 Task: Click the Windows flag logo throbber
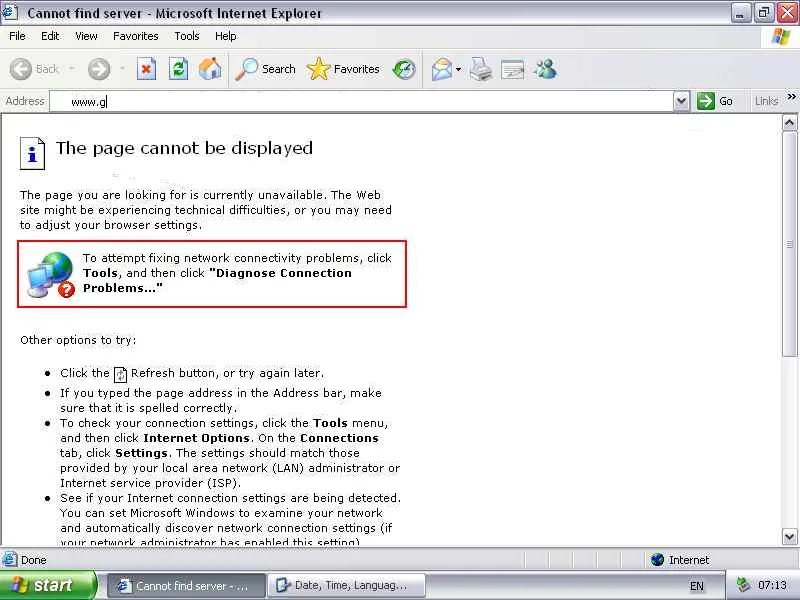pos(781,37)
